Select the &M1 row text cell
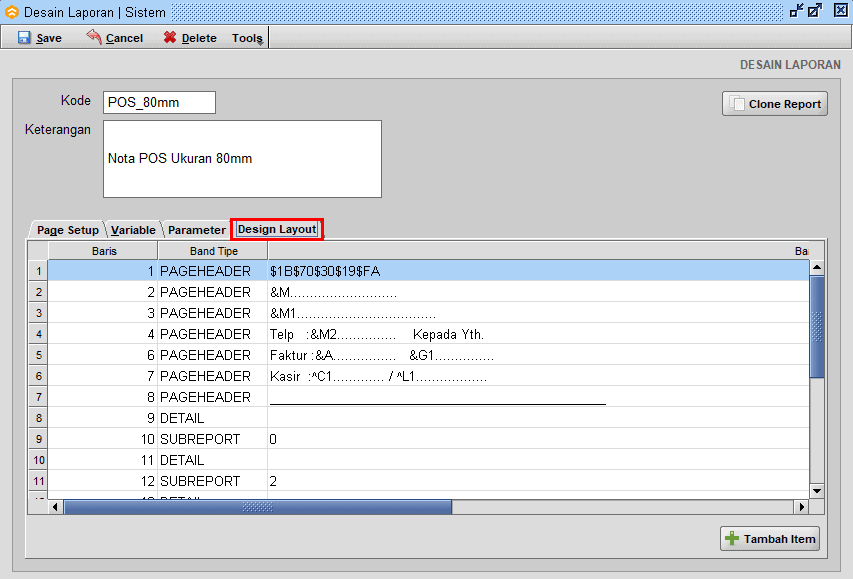The image size is (853, 579). pyautogui.click(x=538, y=313)
